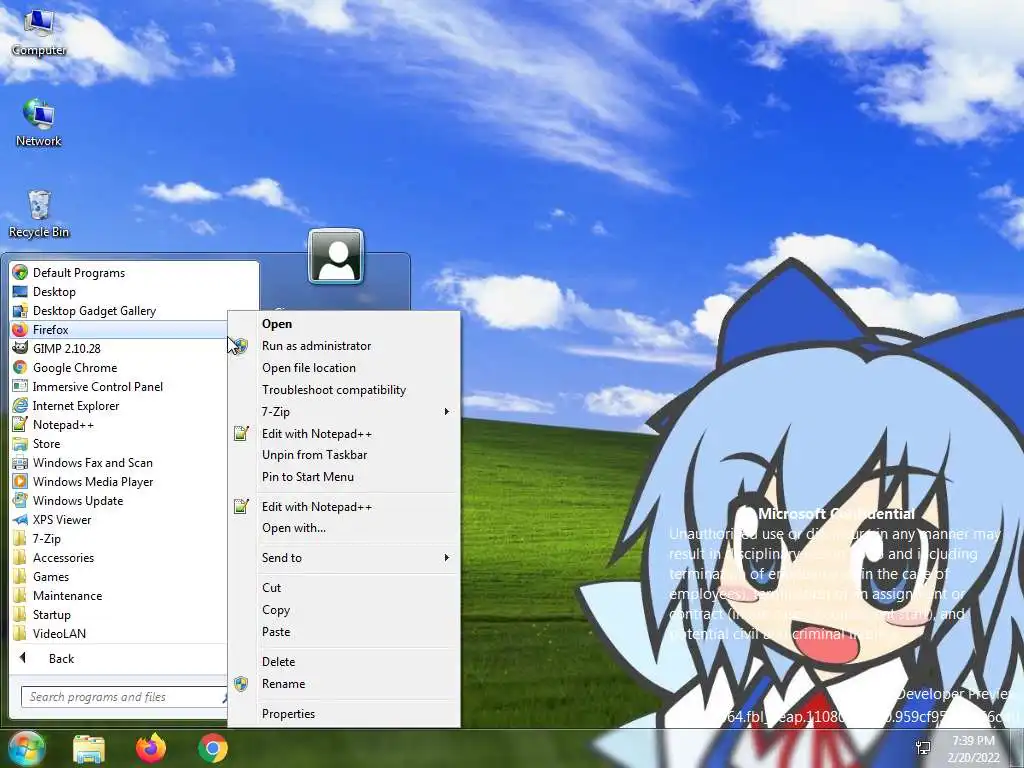The height and width of the screenshot is (768, 1024).
Task: Expand the Startup folder
Action: tap(52, 615)
